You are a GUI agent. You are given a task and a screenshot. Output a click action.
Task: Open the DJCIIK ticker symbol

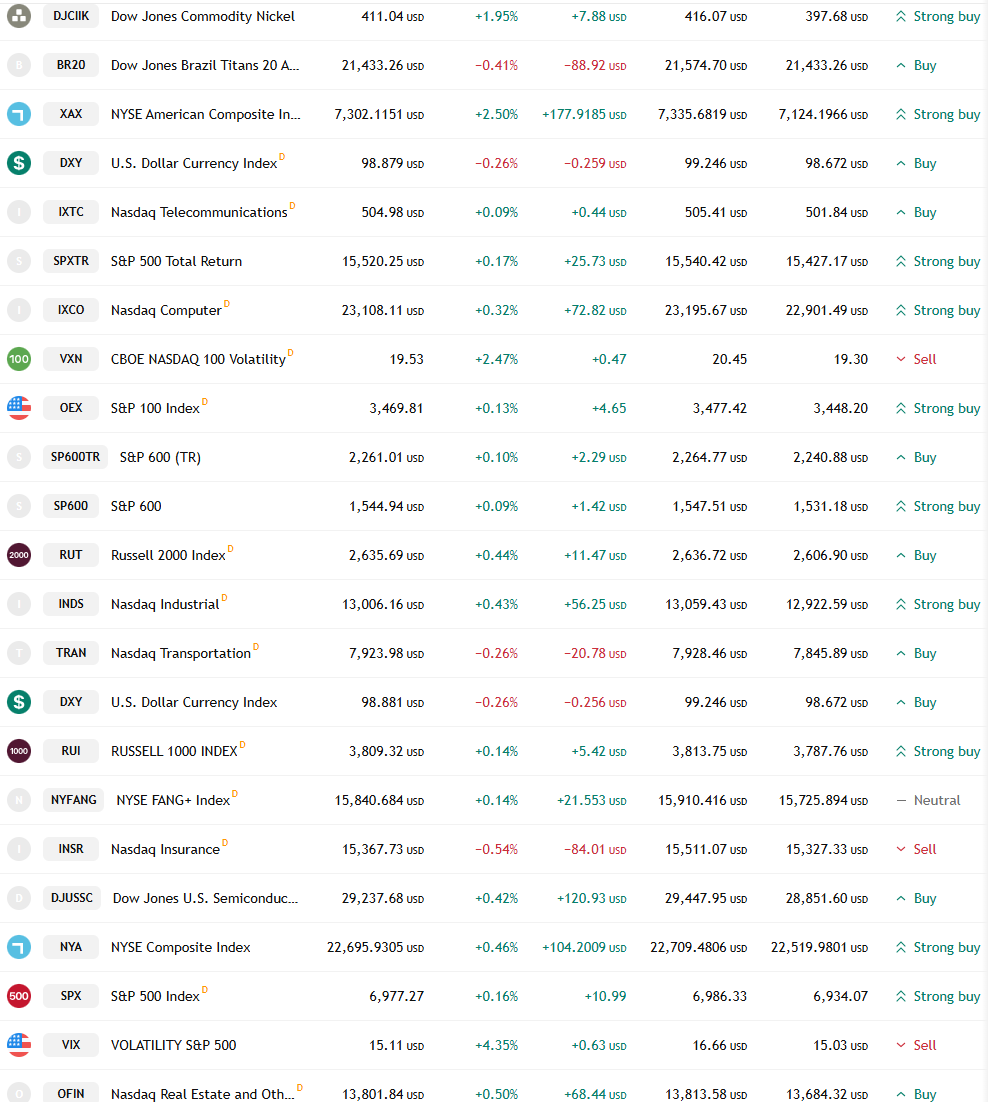coord(71,15)
